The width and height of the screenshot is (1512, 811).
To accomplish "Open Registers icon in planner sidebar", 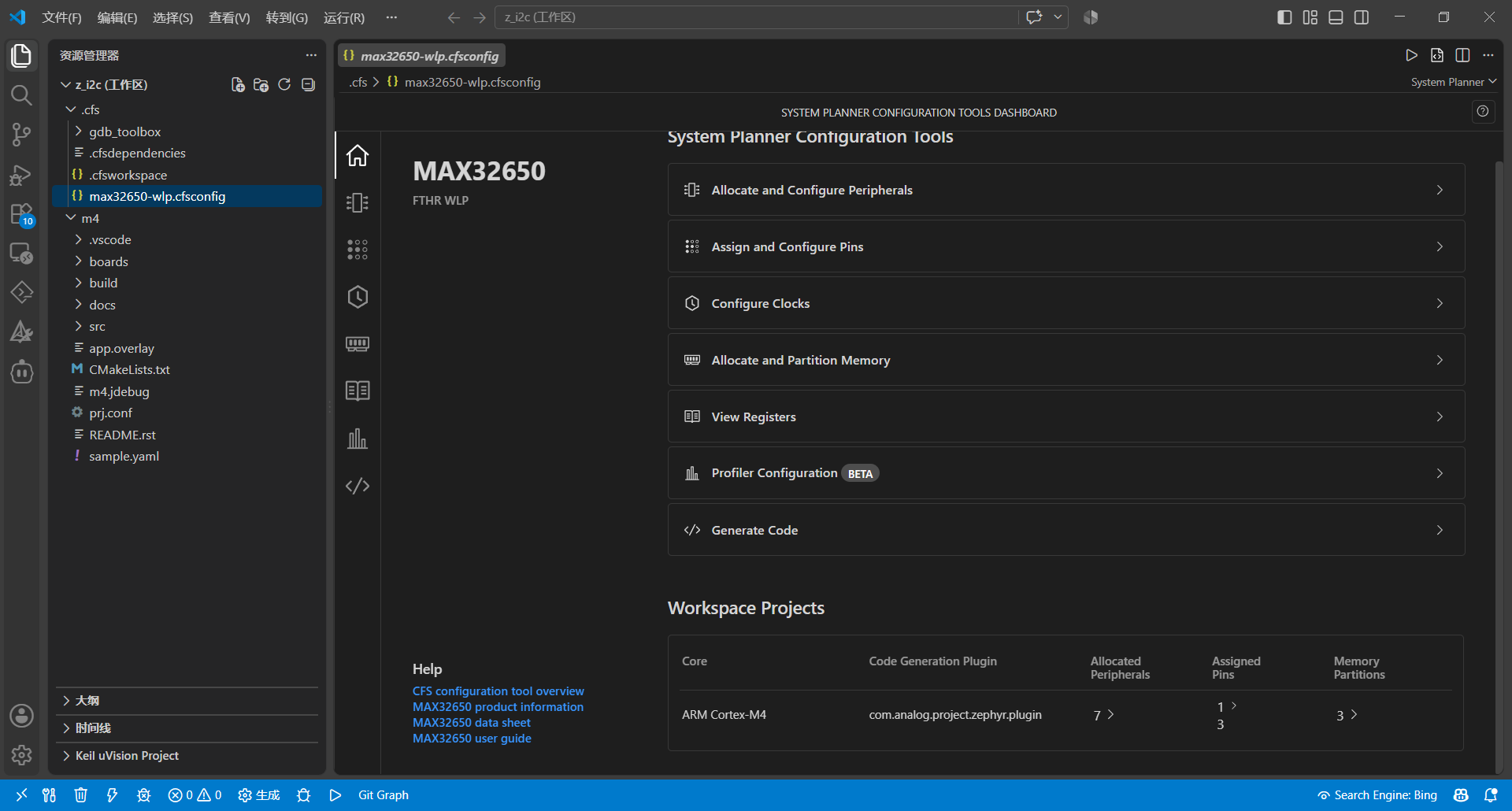I will coord(358,391).
